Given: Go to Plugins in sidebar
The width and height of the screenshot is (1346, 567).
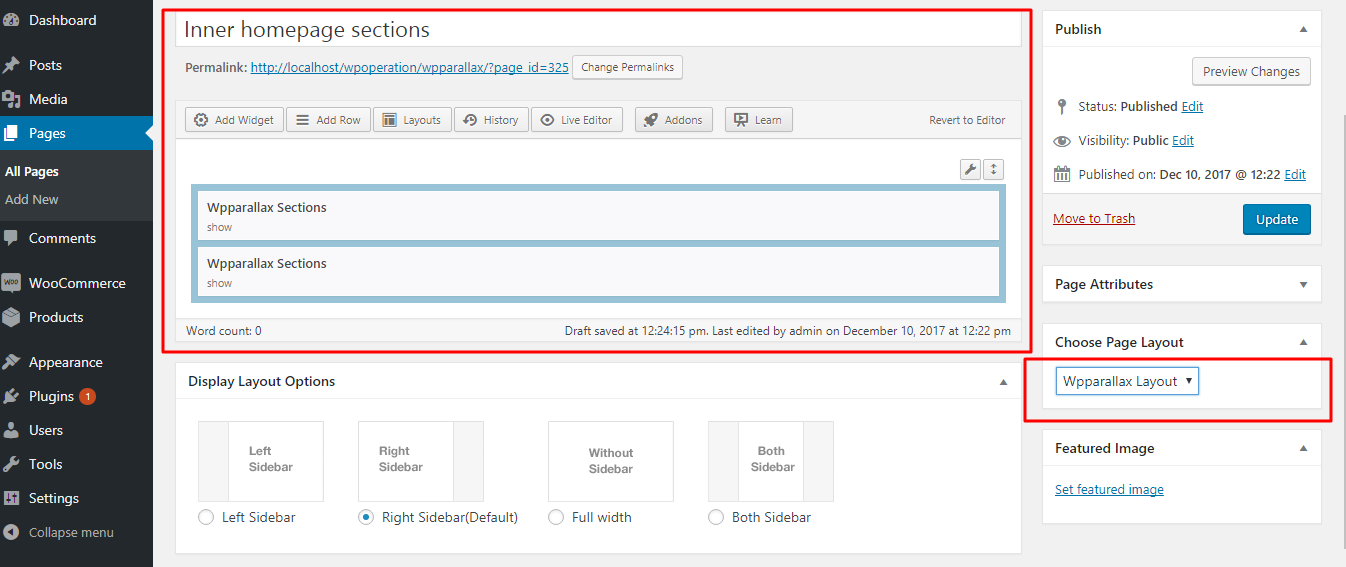Looking at the screenshot, I should pos(51,396).
